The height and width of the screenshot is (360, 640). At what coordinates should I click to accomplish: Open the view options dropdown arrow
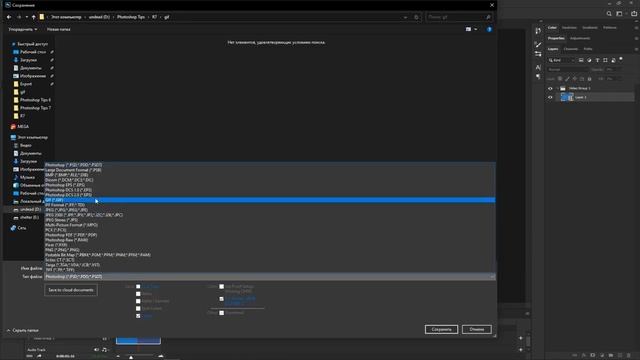476,29
